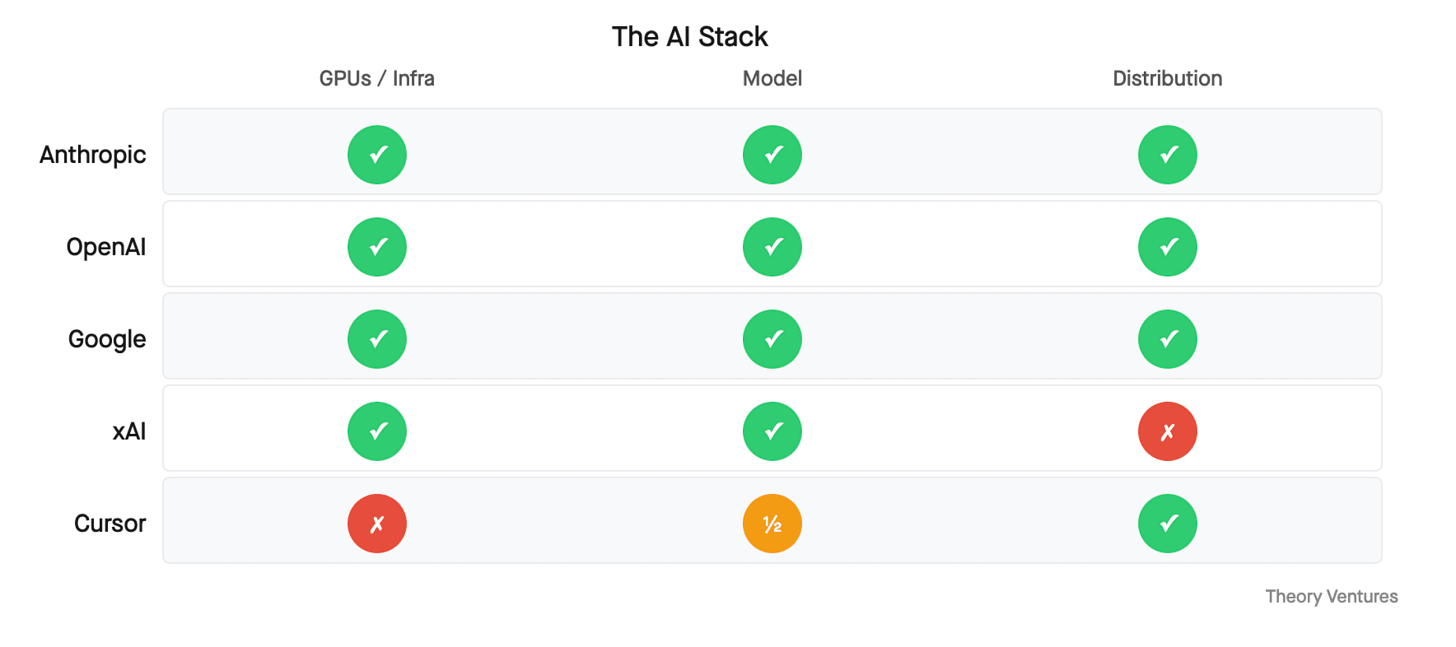Select the Distribution column header
The width and height of the screenshot is (1456, 647).
tap(1167, 78)
